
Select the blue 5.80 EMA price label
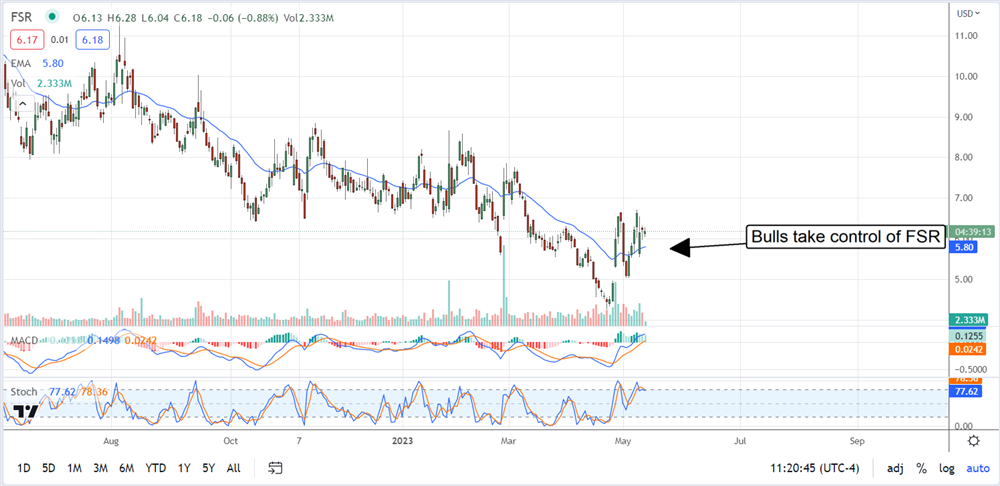pyautogui.click(x=966, y=254)
